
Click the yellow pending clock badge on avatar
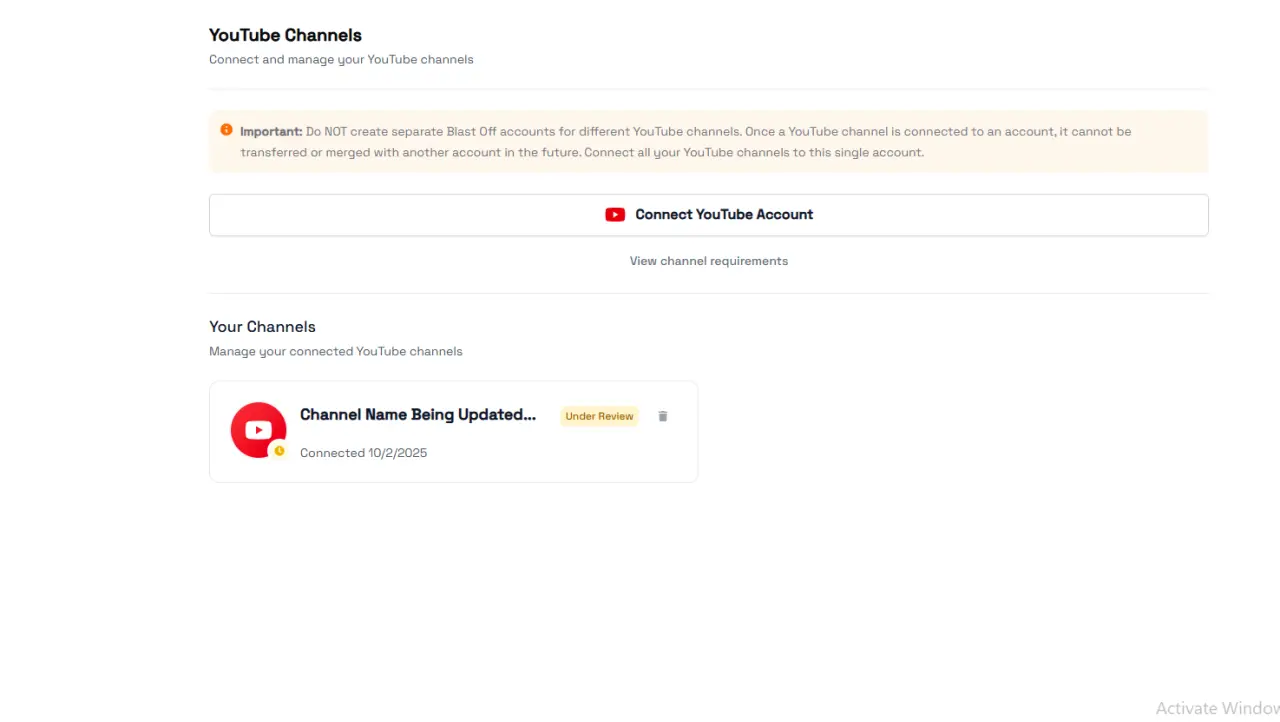[x=279, y=451]
